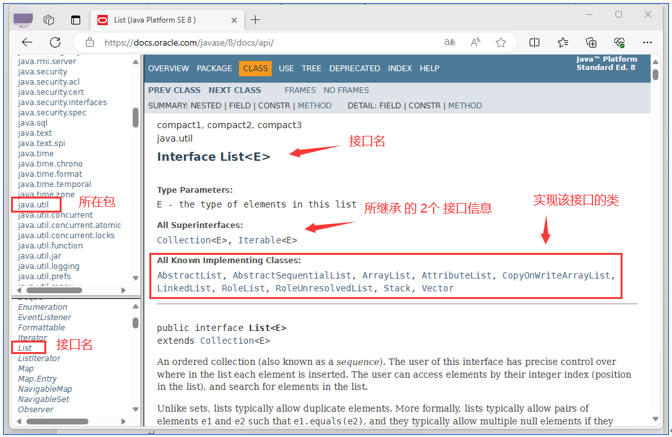Select the java.util.function package
This screenshot has height=437, width=672.
(50, 246)
